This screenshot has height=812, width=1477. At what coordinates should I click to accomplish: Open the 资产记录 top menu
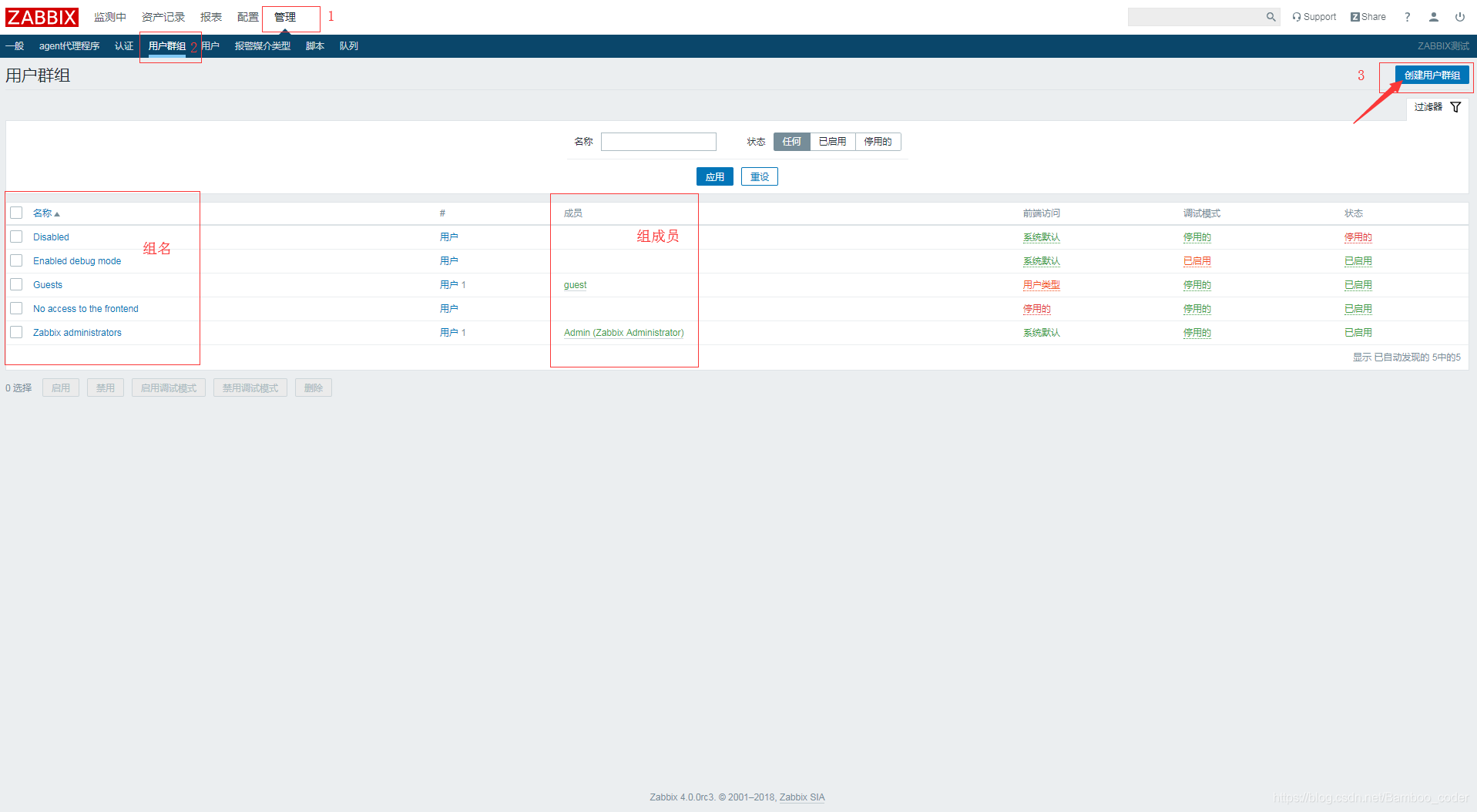click(x=163, y=17)
